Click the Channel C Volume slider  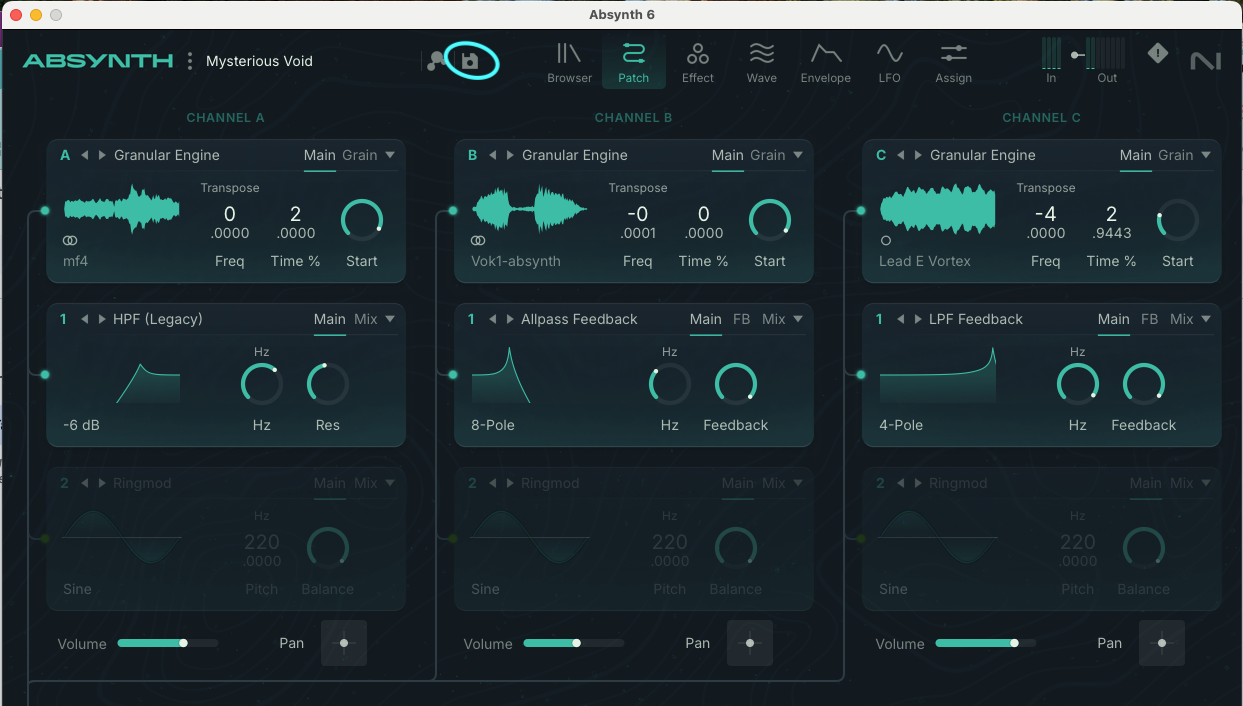[986, 643]
